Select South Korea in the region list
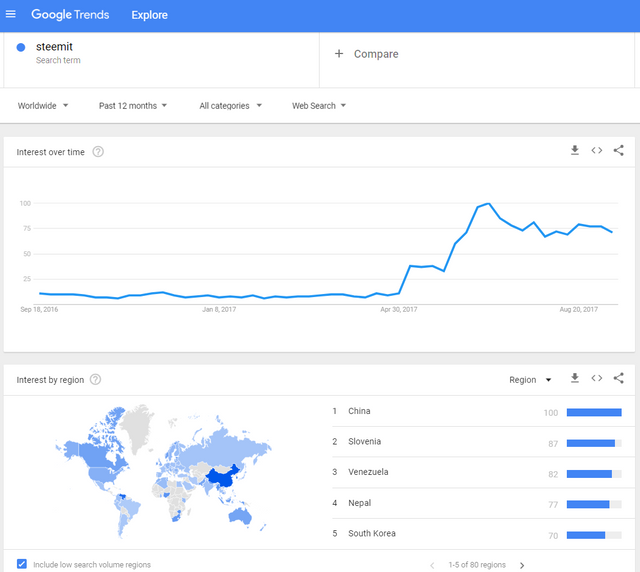 (x=483, y=534)
